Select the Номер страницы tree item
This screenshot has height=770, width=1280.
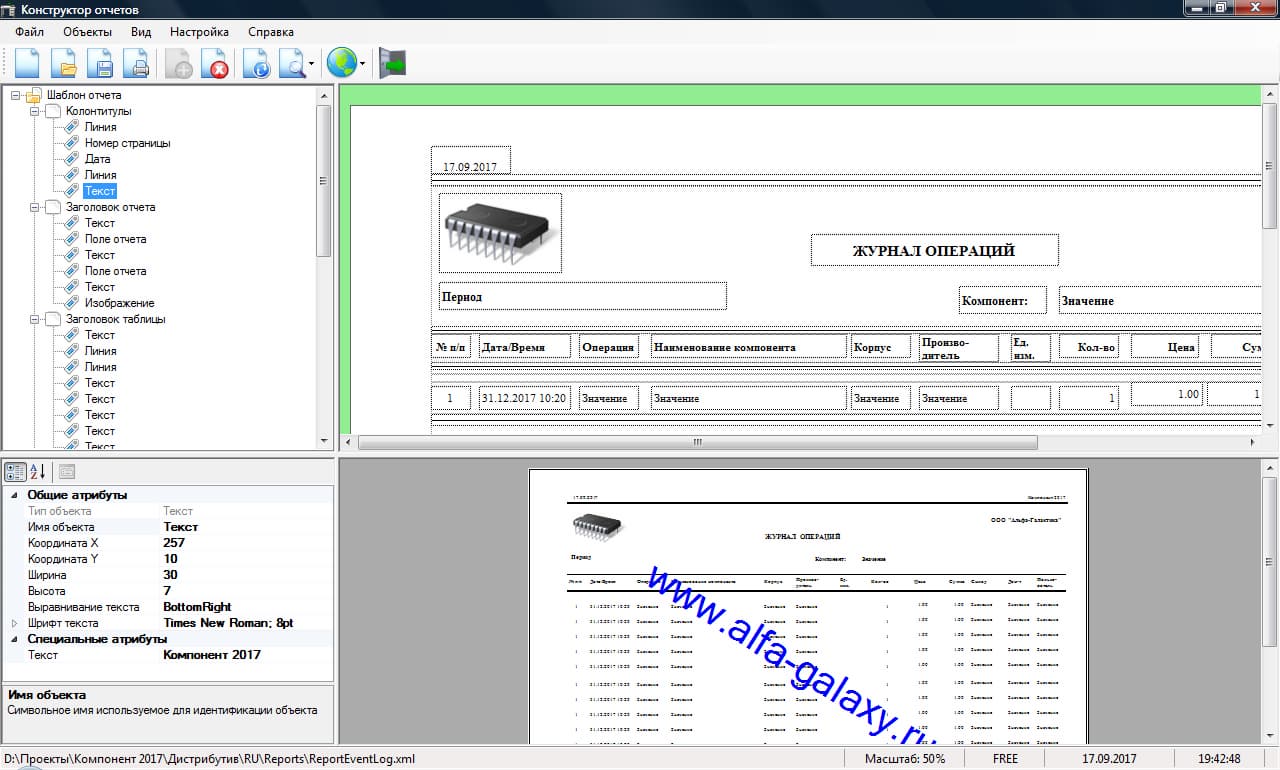tap(128, 143)
